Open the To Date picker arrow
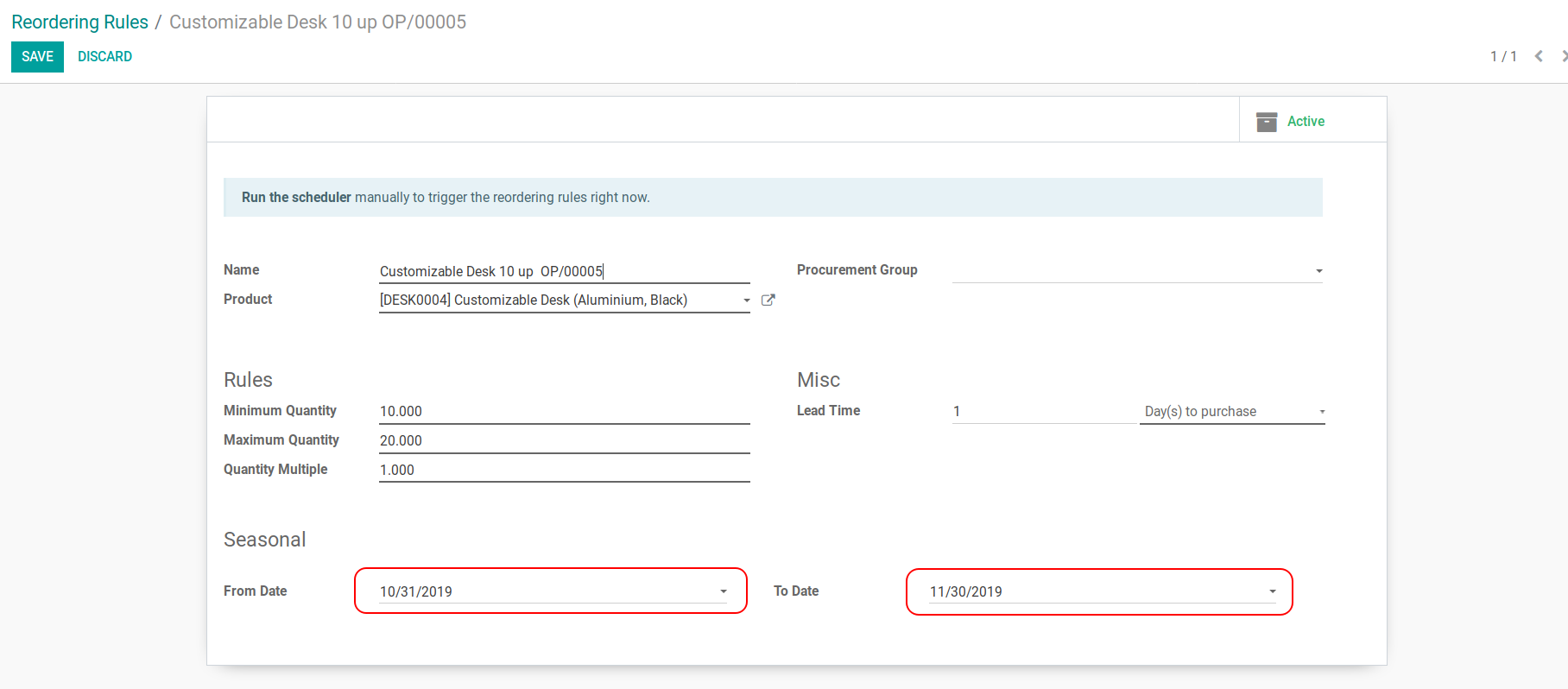Viewport: 1568px width, 689px height. point(1272,592)
